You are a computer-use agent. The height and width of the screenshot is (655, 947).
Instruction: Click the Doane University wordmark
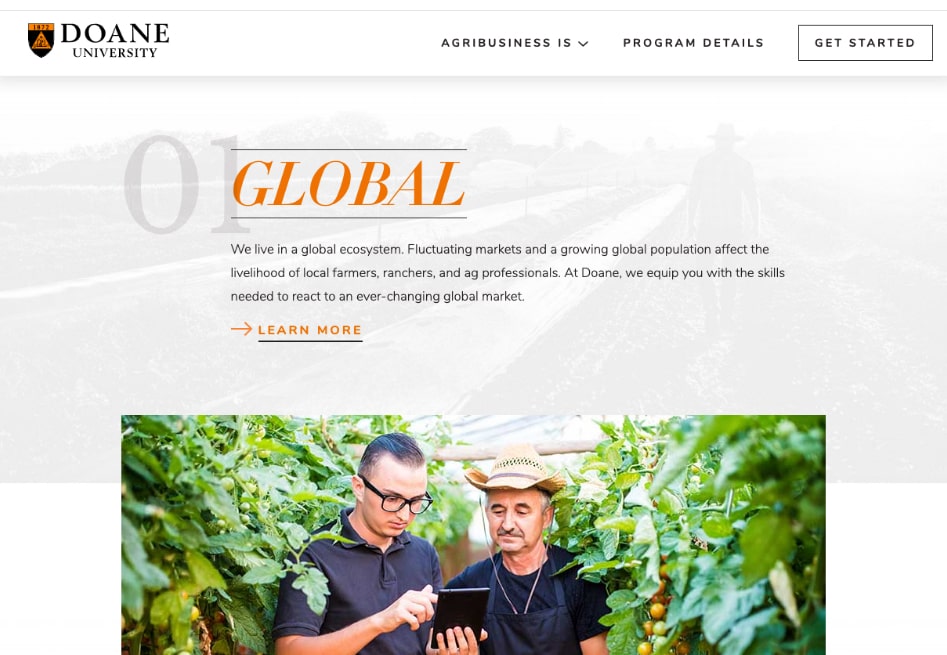pos(115,40)
